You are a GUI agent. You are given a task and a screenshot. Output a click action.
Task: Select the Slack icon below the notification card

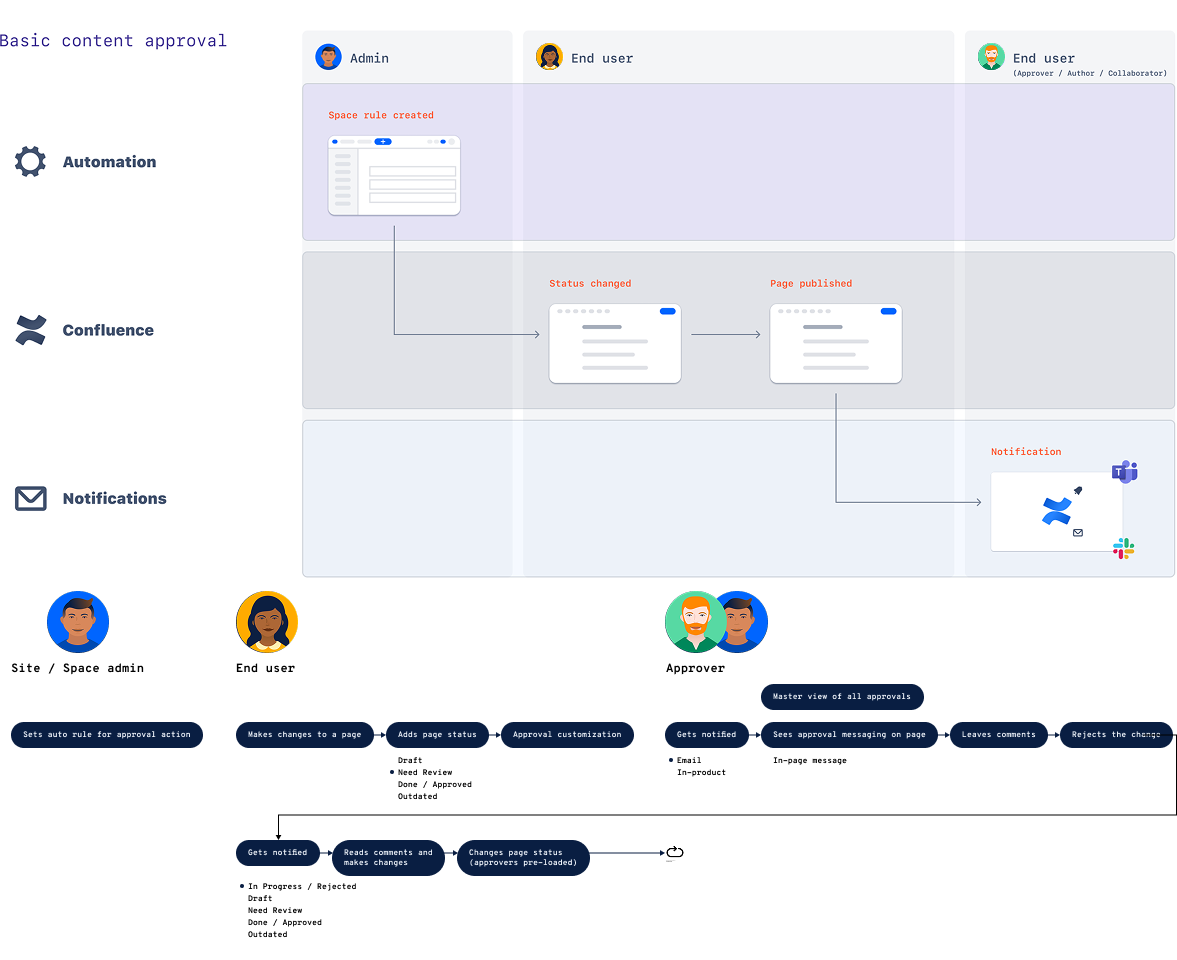click(1123, 548)
